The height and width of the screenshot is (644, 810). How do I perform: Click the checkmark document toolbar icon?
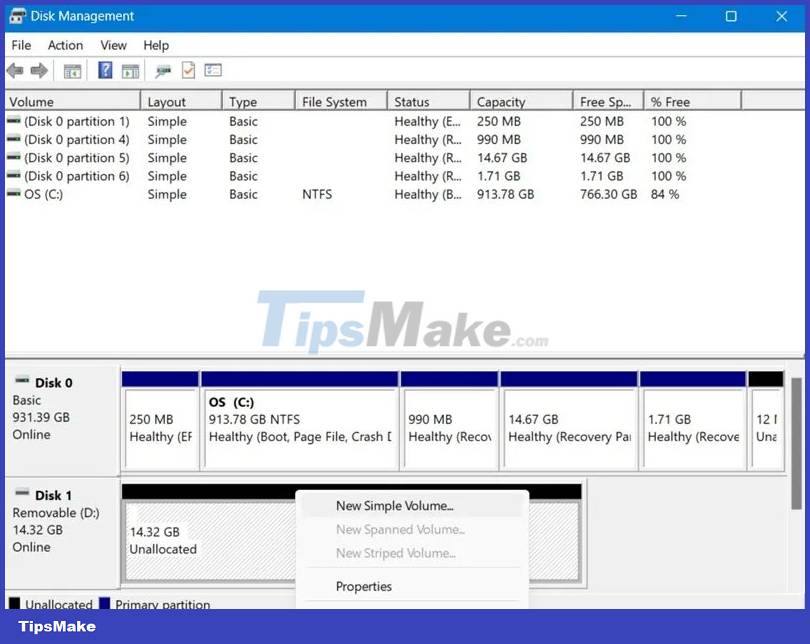(187, 70)
